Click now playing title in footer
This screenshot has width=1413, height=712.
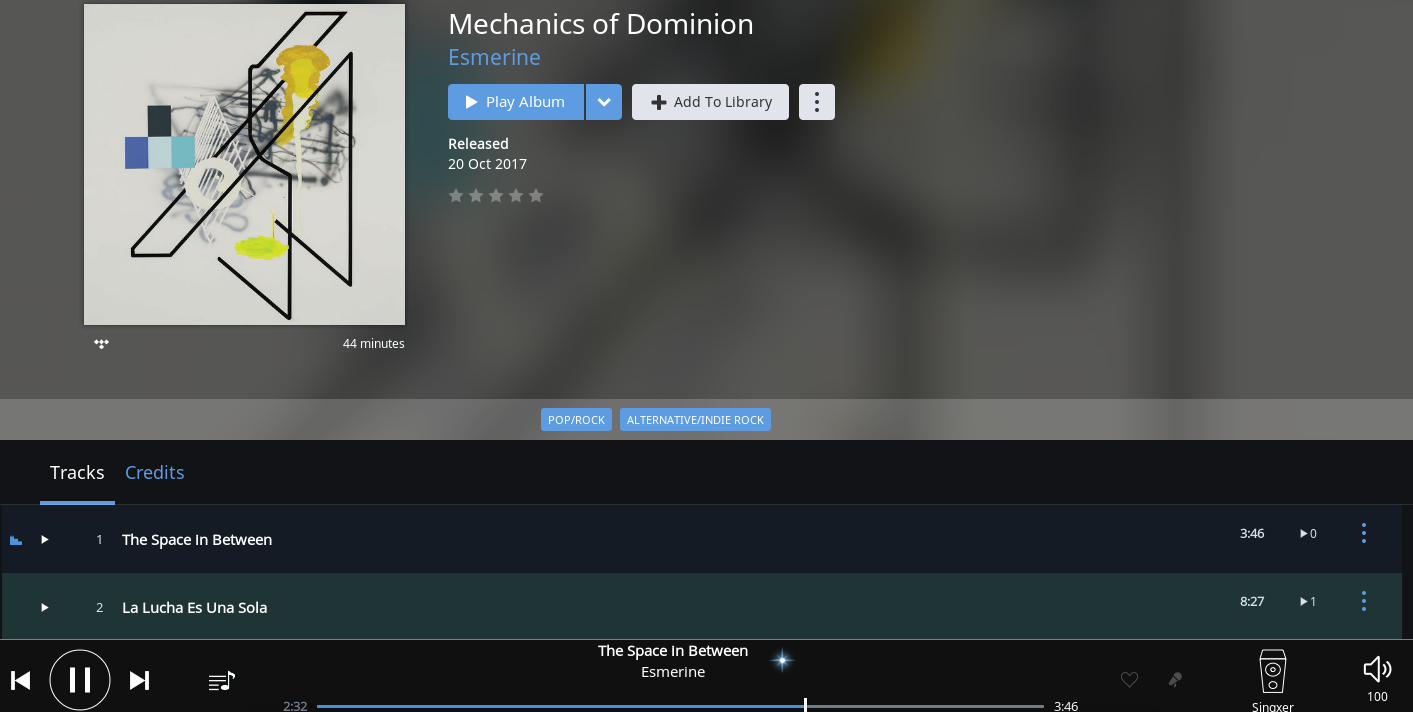[x=673, y=651]
